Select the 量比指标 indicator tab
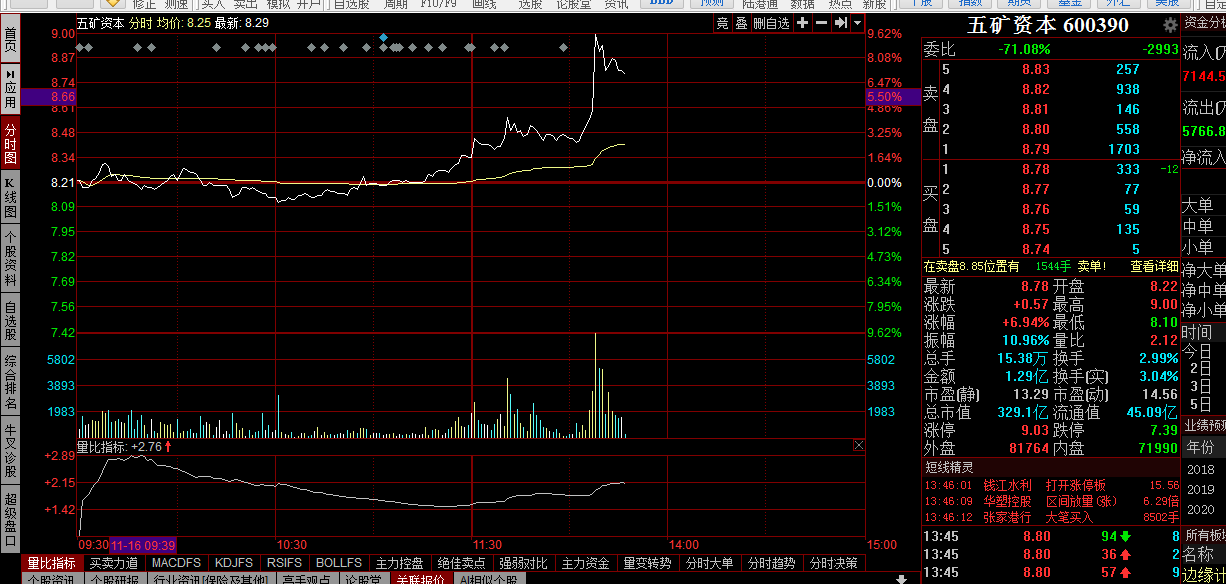This screenshot has height=584, width=1226. click(x=51, y=564)
